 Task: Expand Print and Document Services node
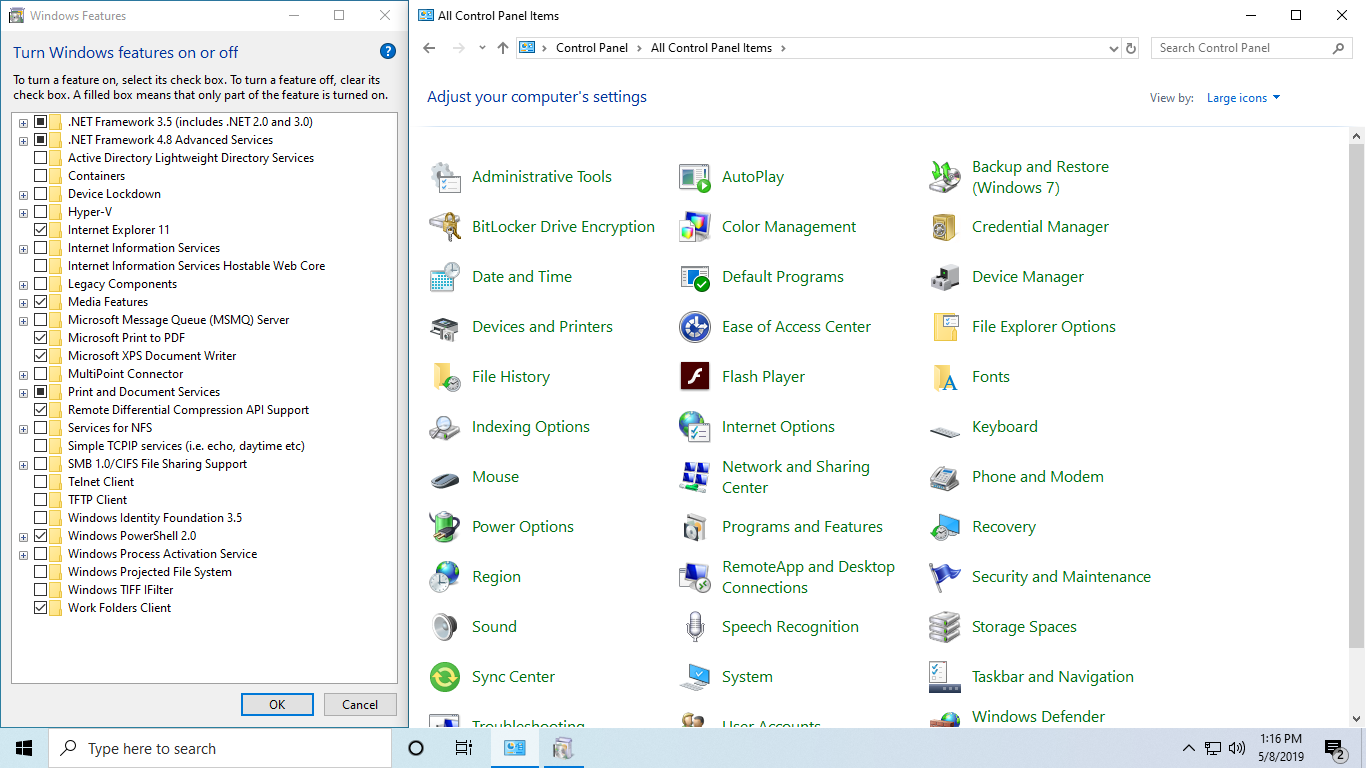(x=23, y=392)
